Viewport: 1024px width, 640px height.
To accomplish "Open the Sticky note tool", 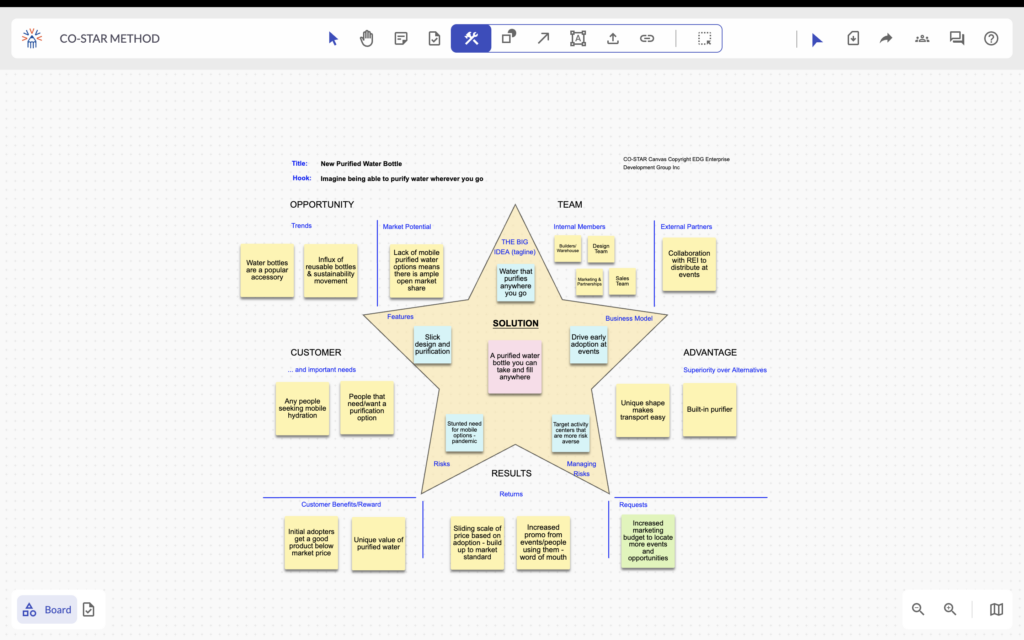I will coord(401,38).
